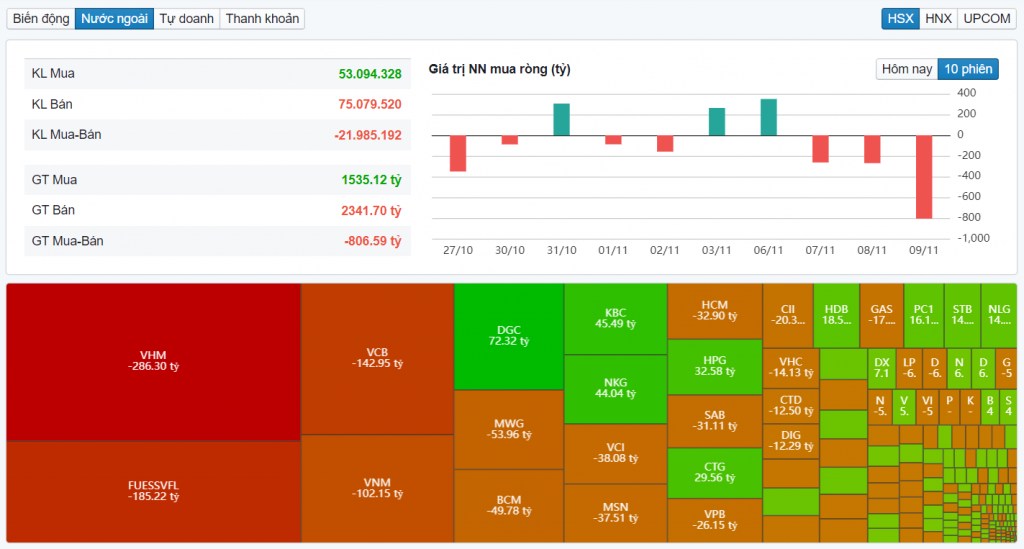1024x549 pixels.
Task: Select the HDB treemap tile
Action: 836,315
